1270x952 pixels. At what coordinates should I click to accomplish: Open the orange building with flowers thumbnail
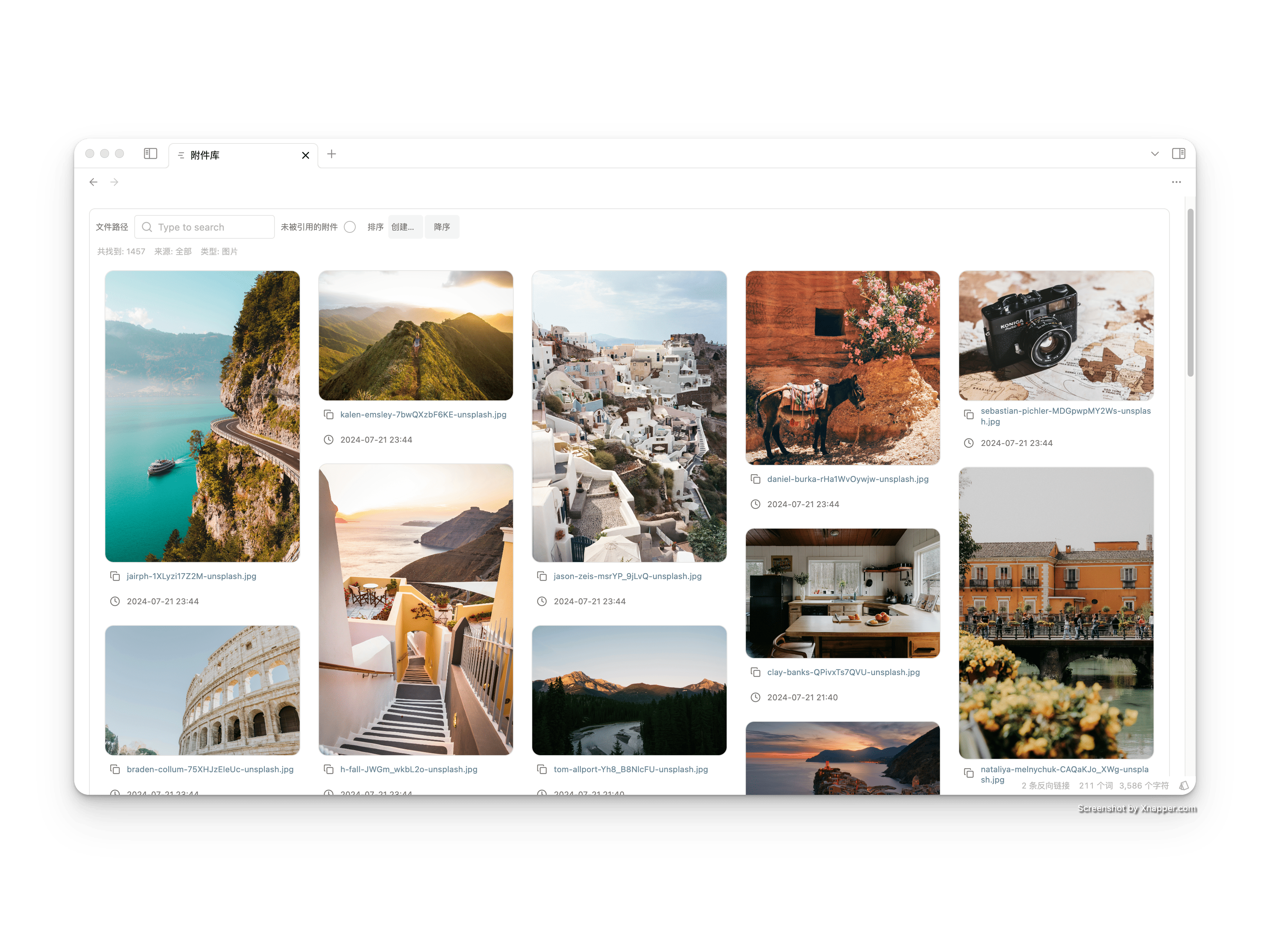tap(1056, 613)
